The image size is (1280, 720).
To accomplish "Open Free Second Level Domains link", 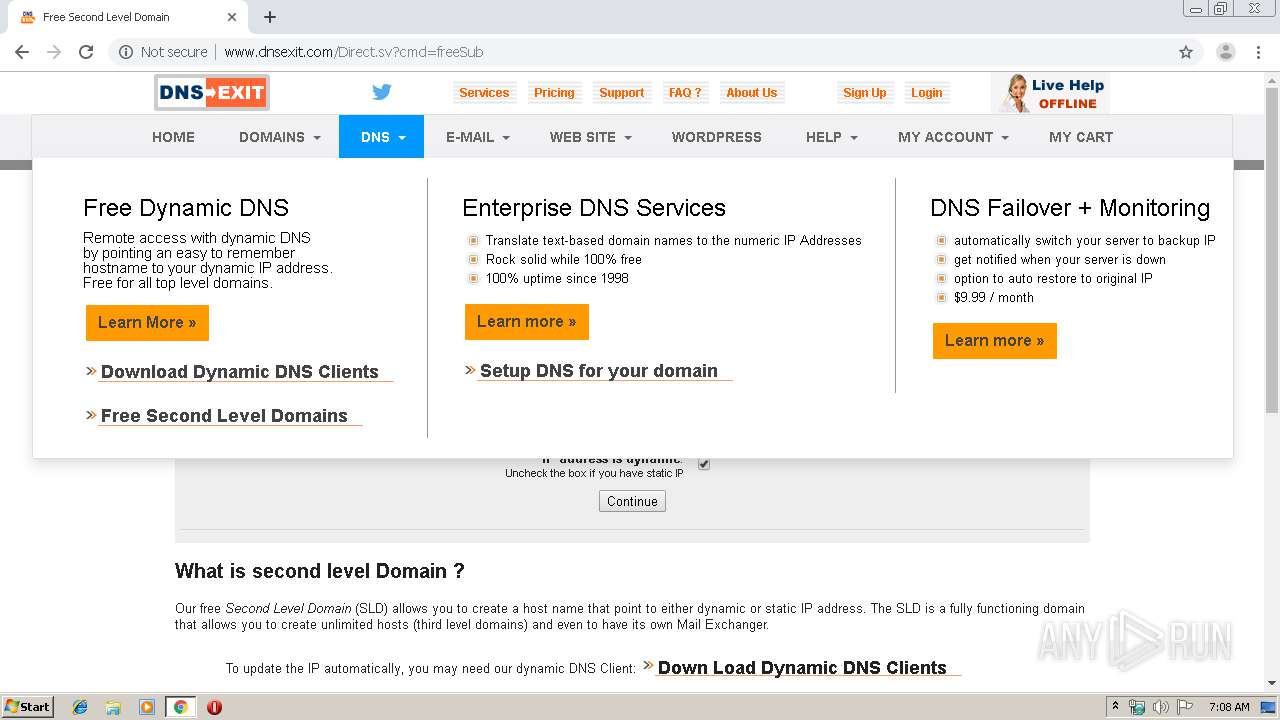I will tap(224, 416).
